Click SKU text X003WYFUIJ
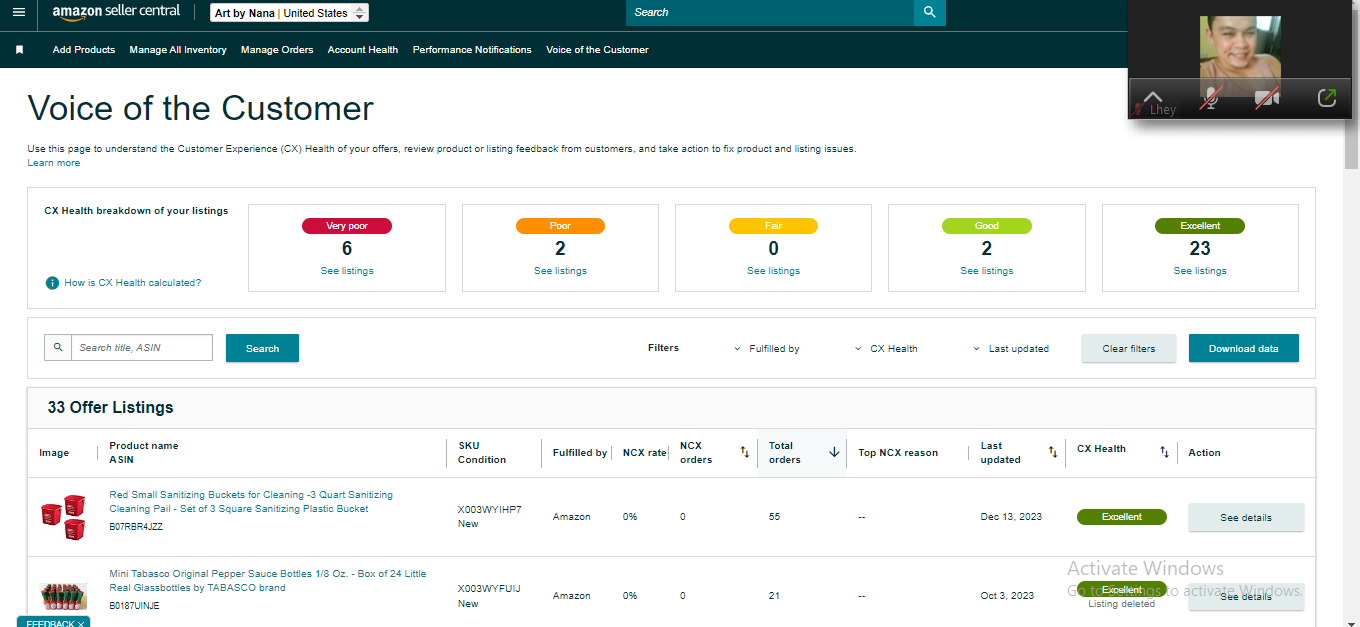Image resolution: width=1360 pixels, height=627 pixels. (x=489, y=589)
